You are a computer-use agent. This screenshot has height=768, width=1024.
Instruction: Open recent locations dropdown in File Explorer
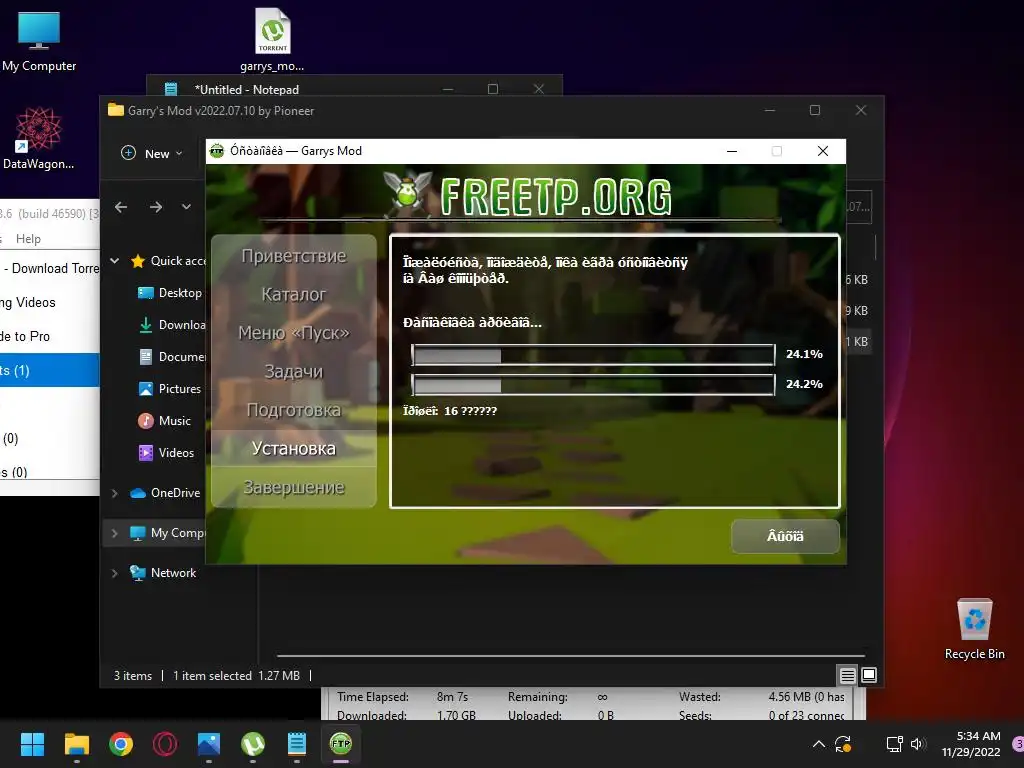point(186,207)
